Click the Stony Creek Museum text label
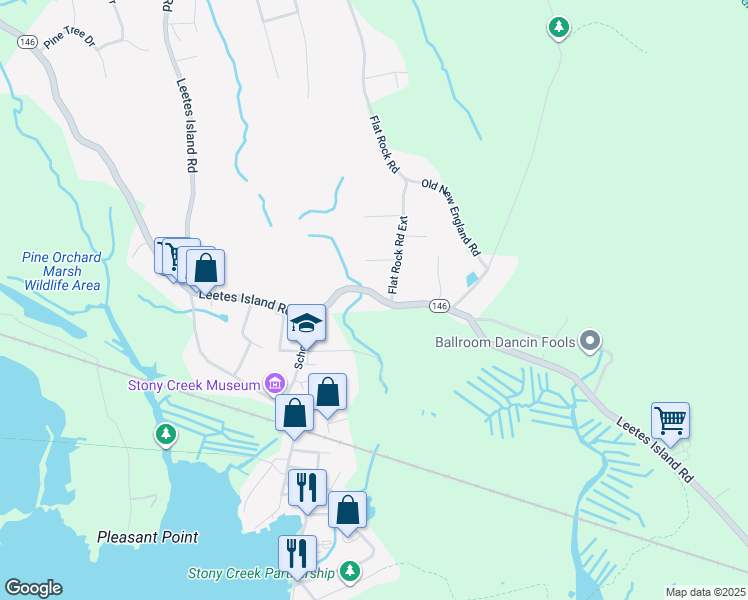The height and width of the screenshot is (600, 748). 194,385
